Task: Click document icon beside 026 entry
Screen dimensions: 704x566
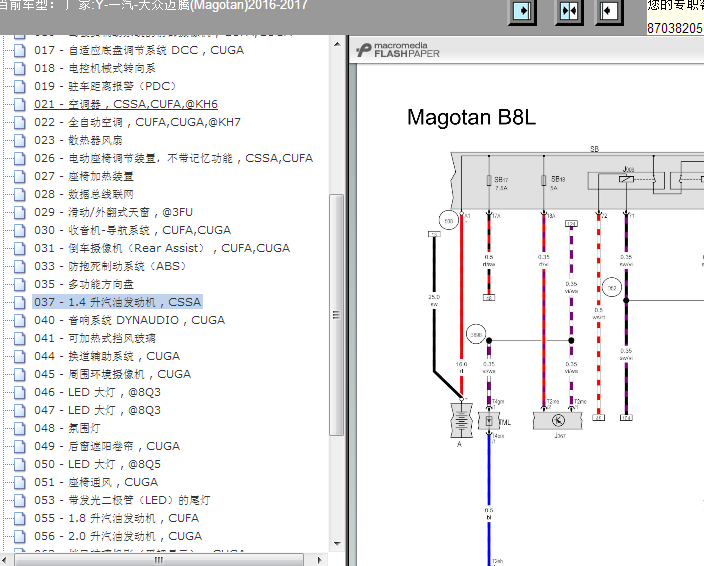Action: tap(19, 158)
